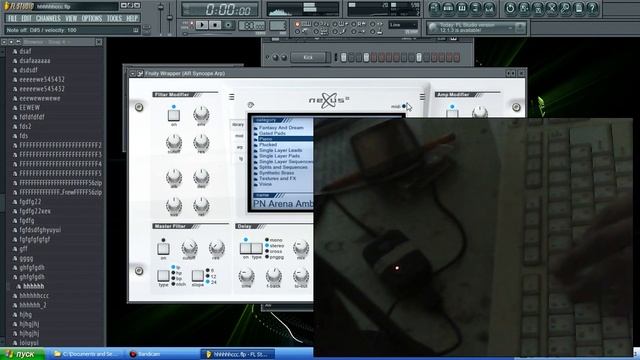Click the magnifier toolbar icon
The height and width of the screenshot is (360, 640).
565,8
